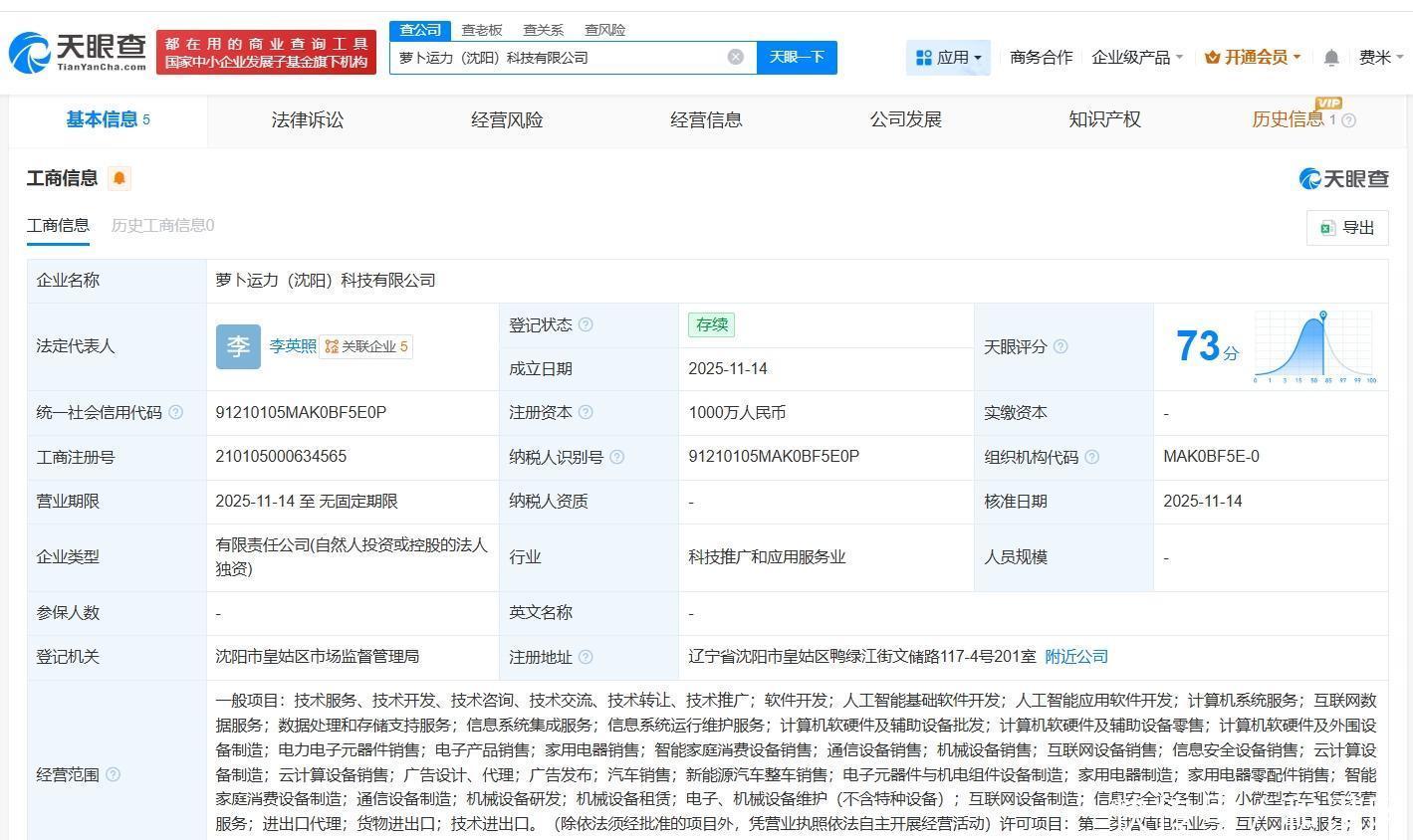Switch to the 知识产权 tab
Viewport: 1413px width, 840px height.
click(1104, 119)
